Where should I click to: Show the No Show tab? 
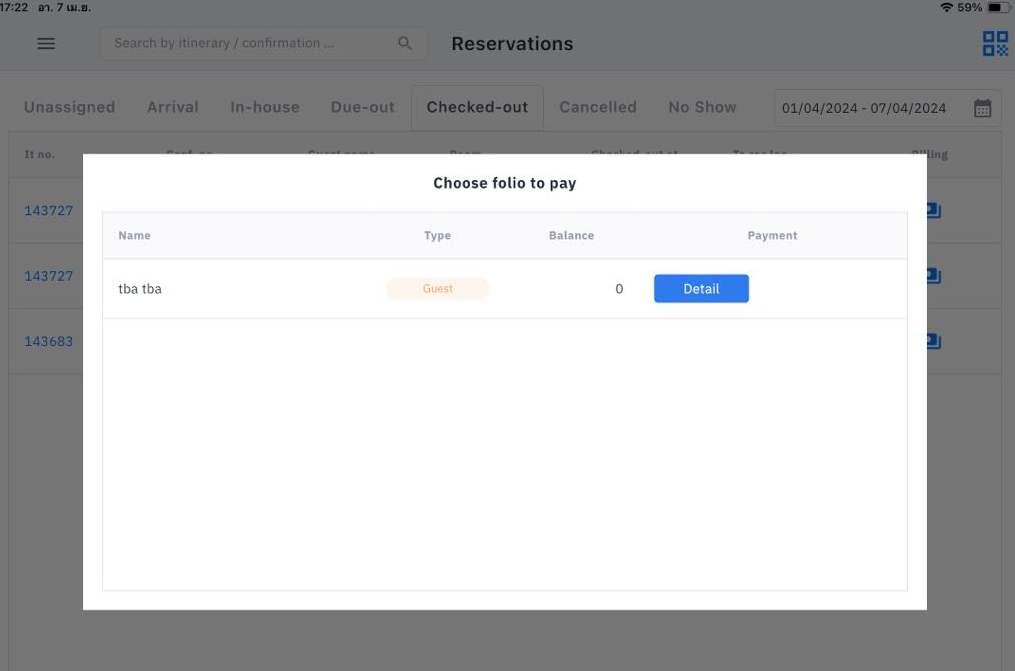pos(702,107)
